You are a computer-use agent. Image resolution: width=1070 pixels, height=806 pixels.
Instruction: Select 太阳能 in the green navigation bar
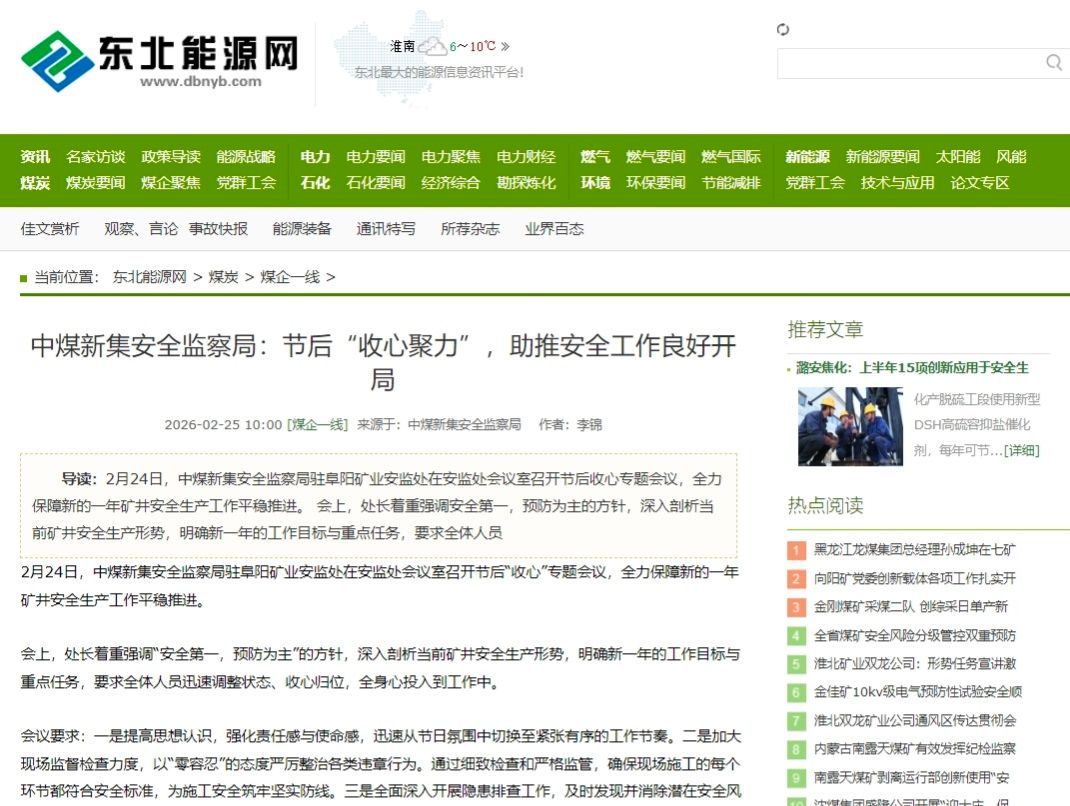958,157
